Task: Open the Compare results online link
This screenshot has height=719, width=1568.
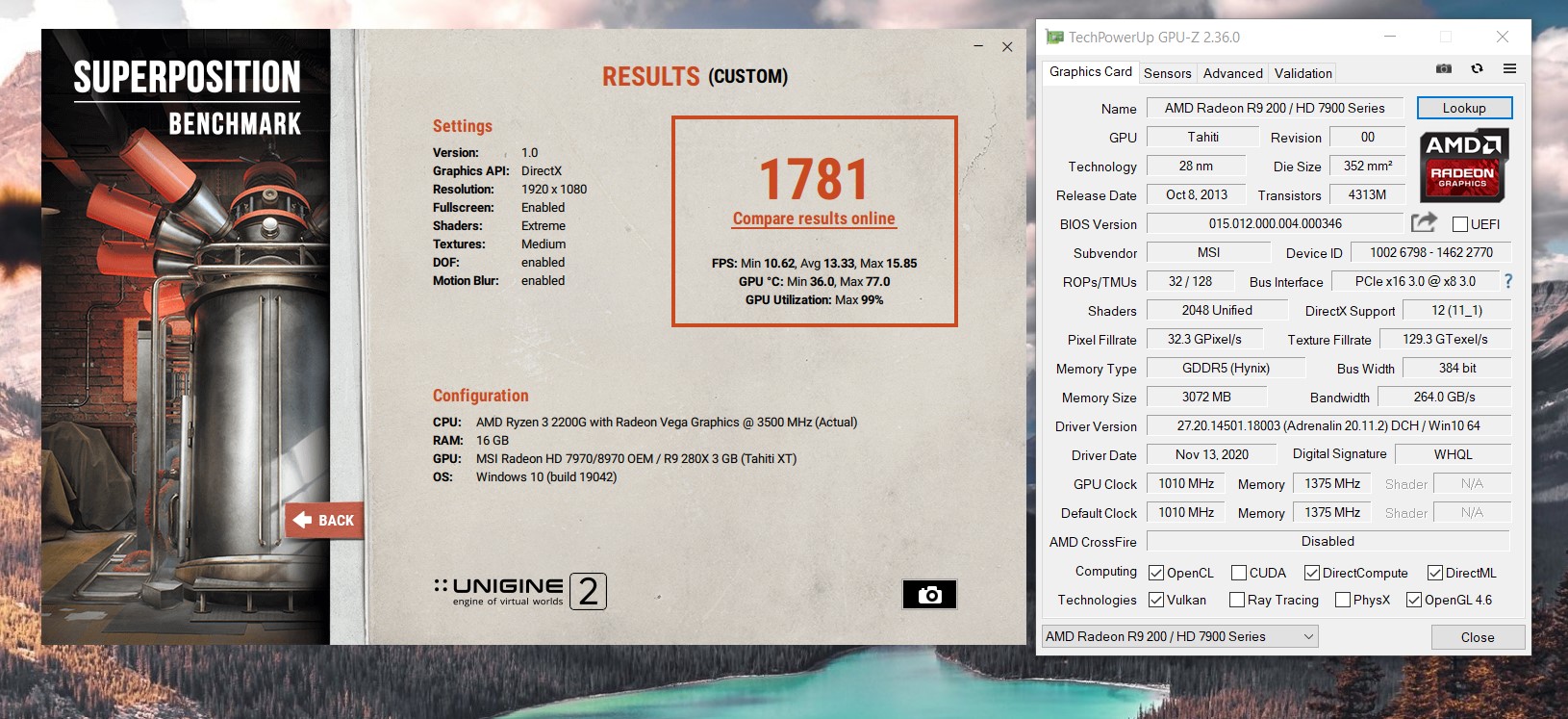Action: click(x=814, y=218)
